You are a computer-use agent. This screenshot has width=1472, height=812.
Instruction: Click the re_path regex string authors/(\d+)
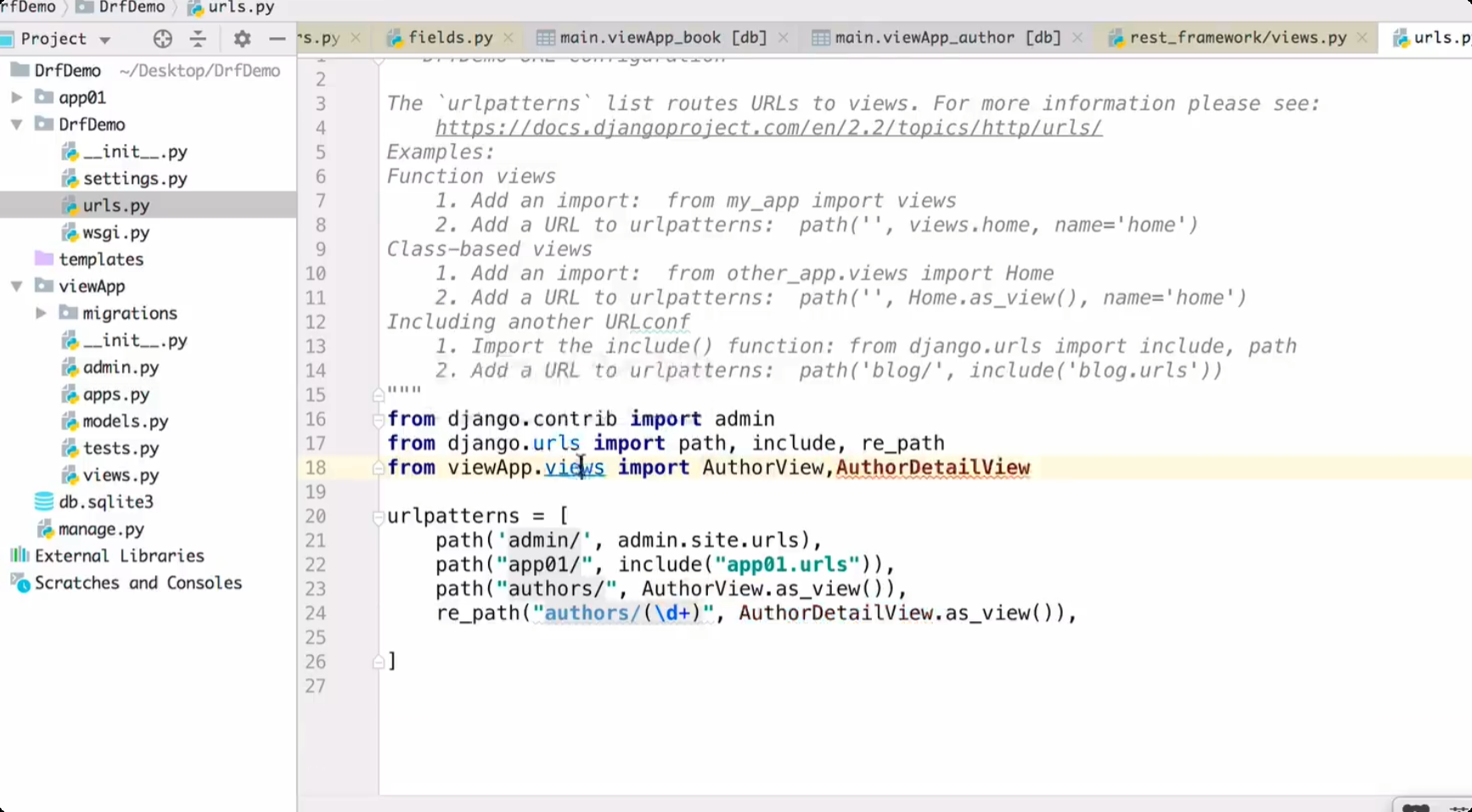click(623, 613)
